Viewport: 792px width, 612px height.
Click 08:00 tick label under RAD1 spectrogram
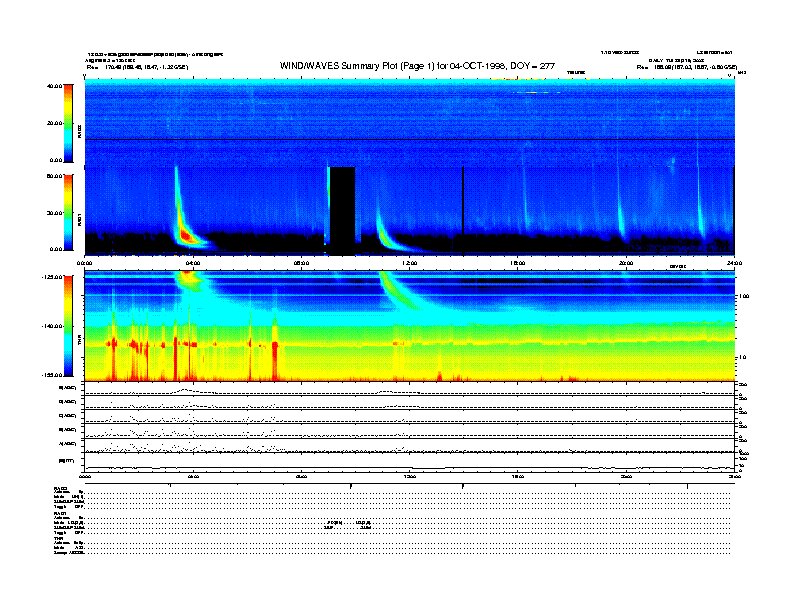(x=301, y=263)
